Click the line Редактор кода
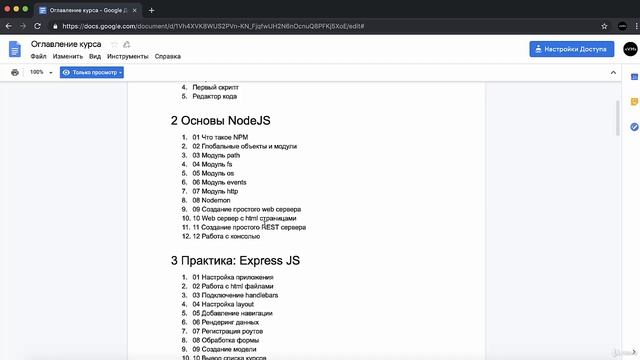This screenshot has height=360, width=640. [214, 96]
